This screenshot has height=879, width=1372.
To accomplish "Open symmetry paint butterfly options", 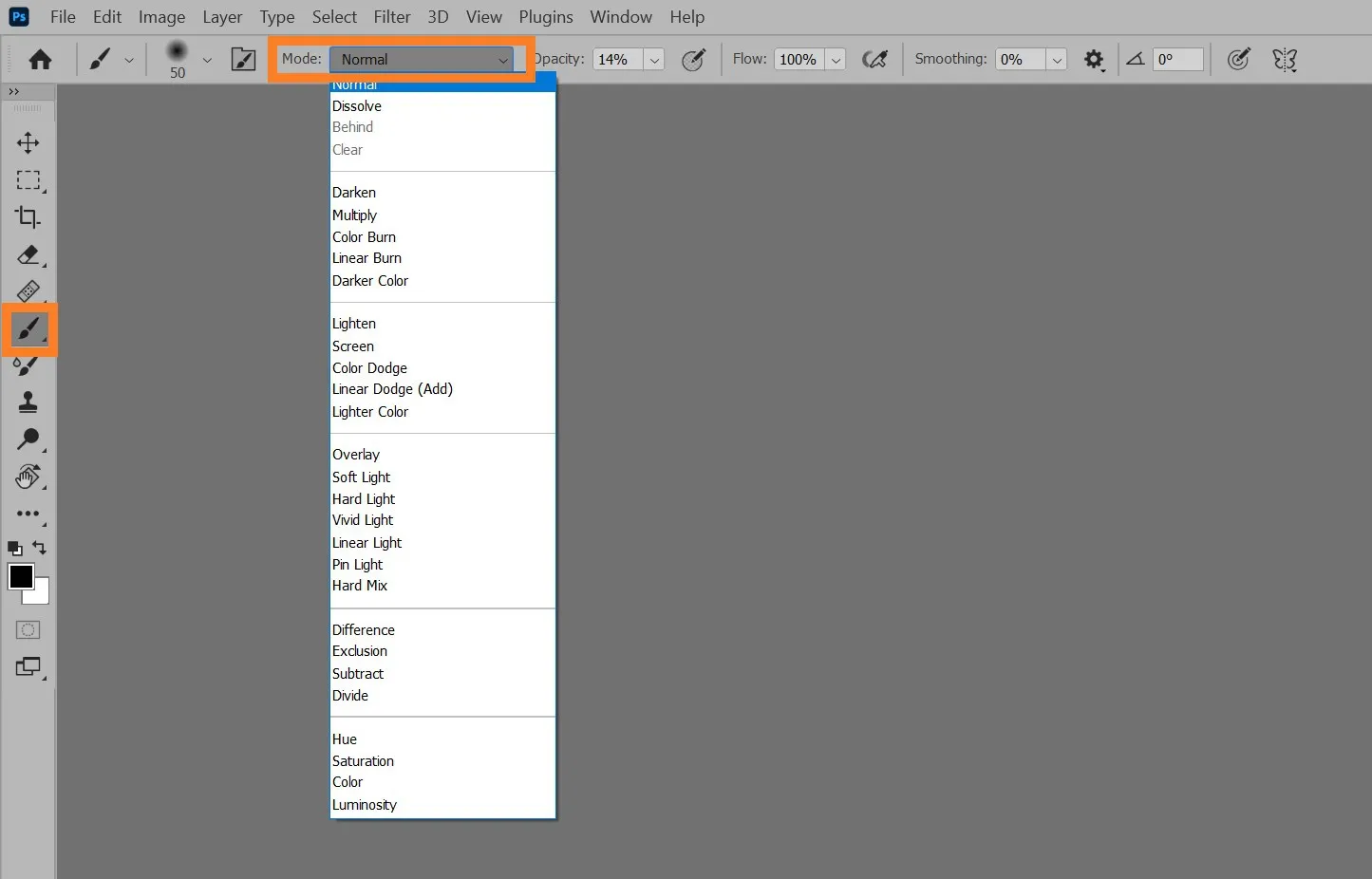I will pyautogui.click(x=1285, y=60).
